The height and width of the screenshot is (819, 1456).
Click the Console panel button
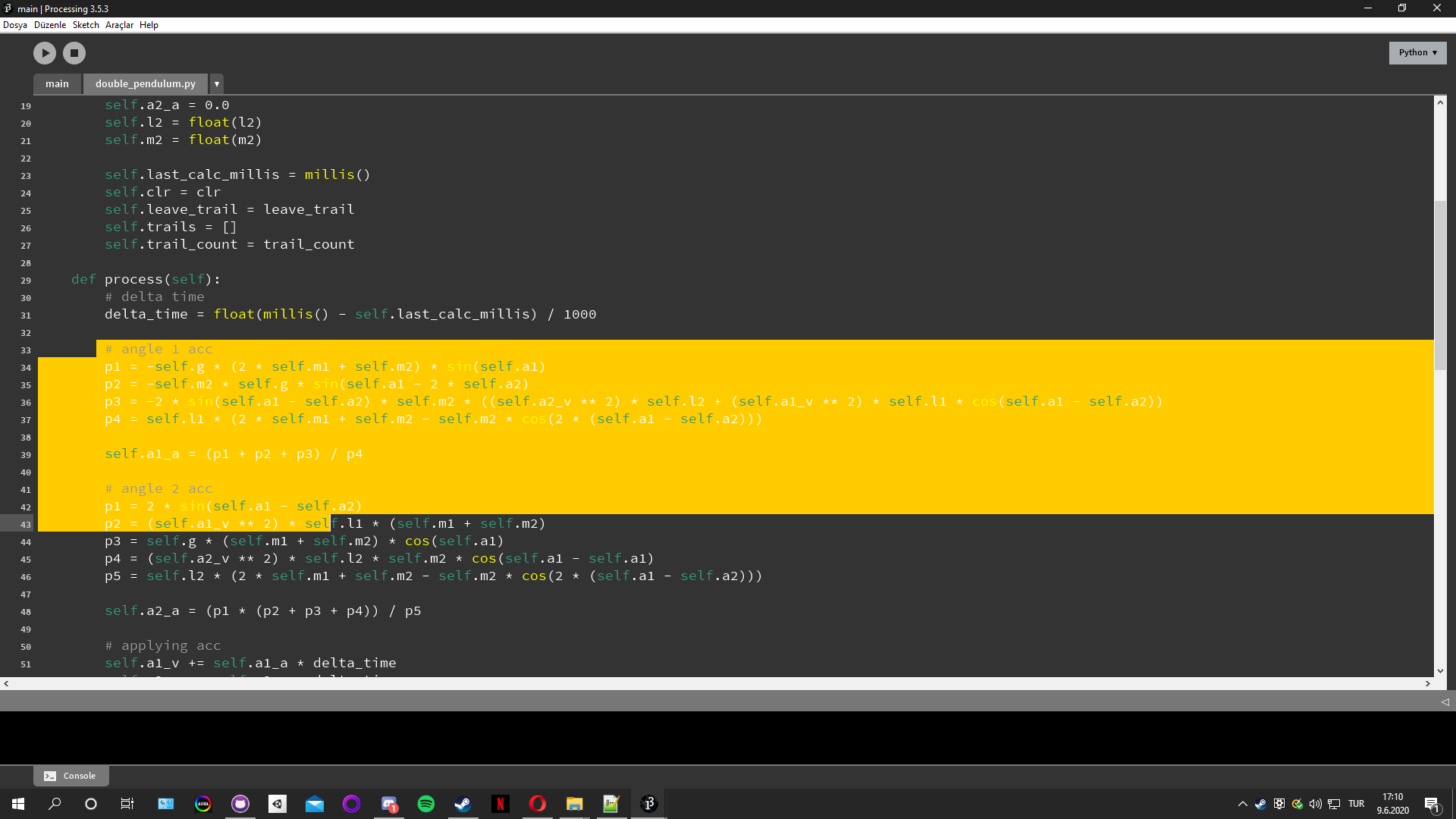(x=71, y=776)
